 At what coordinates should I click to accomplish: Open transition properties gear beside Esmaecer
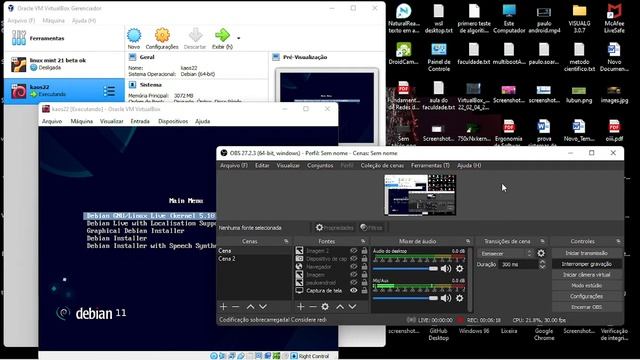(541, 253)
